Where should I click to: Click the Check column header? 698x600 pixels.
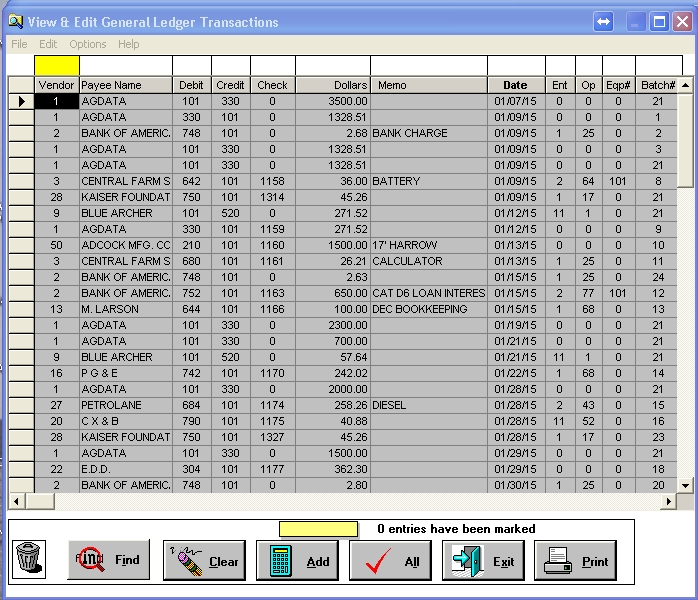click(x=272, y=85)
